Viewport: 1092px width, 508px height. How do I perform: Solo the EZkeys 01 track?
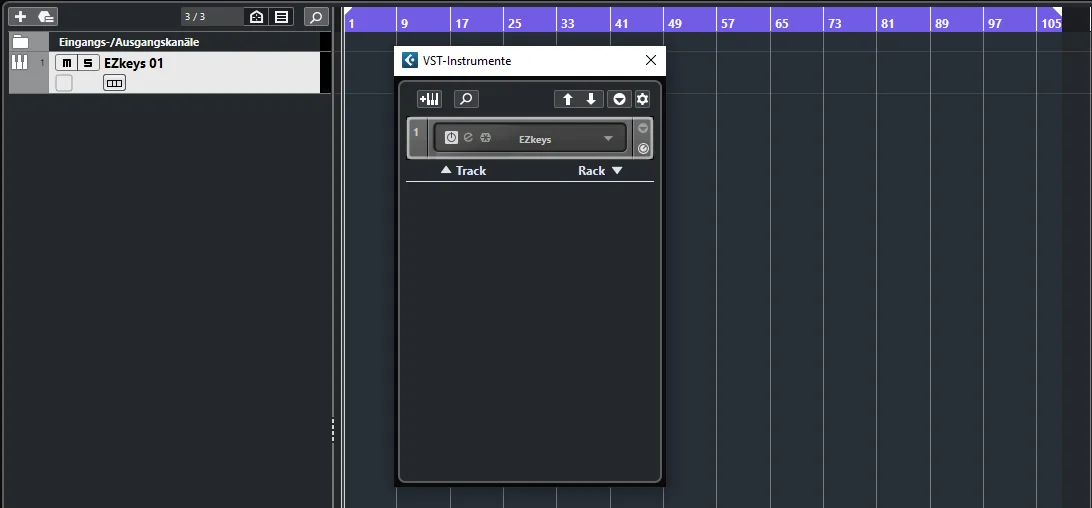(x=87, y=63)
